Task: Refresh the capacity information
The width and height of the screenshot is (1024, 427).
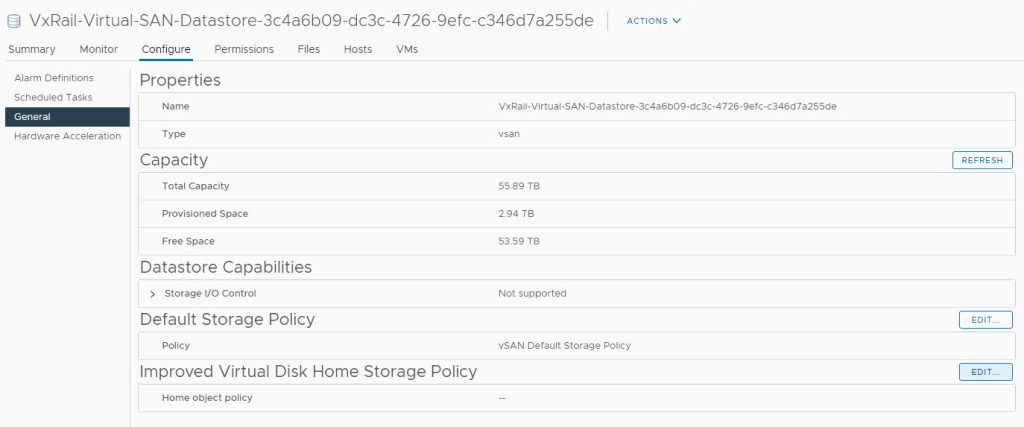Action: [x=982, y=160]
